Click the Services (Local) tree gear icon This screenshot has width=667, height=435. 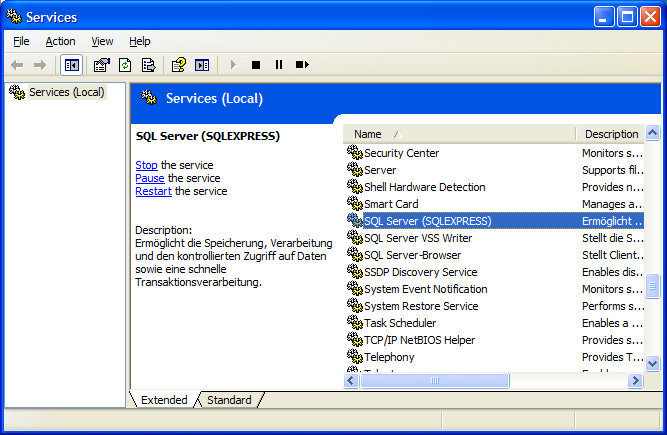[17, 92]
